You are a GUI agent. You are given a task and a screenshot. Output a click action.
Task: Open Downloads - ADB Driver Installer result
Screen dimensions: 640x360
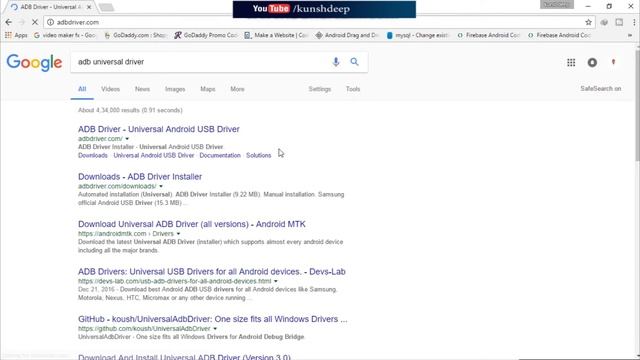point(140,177)
